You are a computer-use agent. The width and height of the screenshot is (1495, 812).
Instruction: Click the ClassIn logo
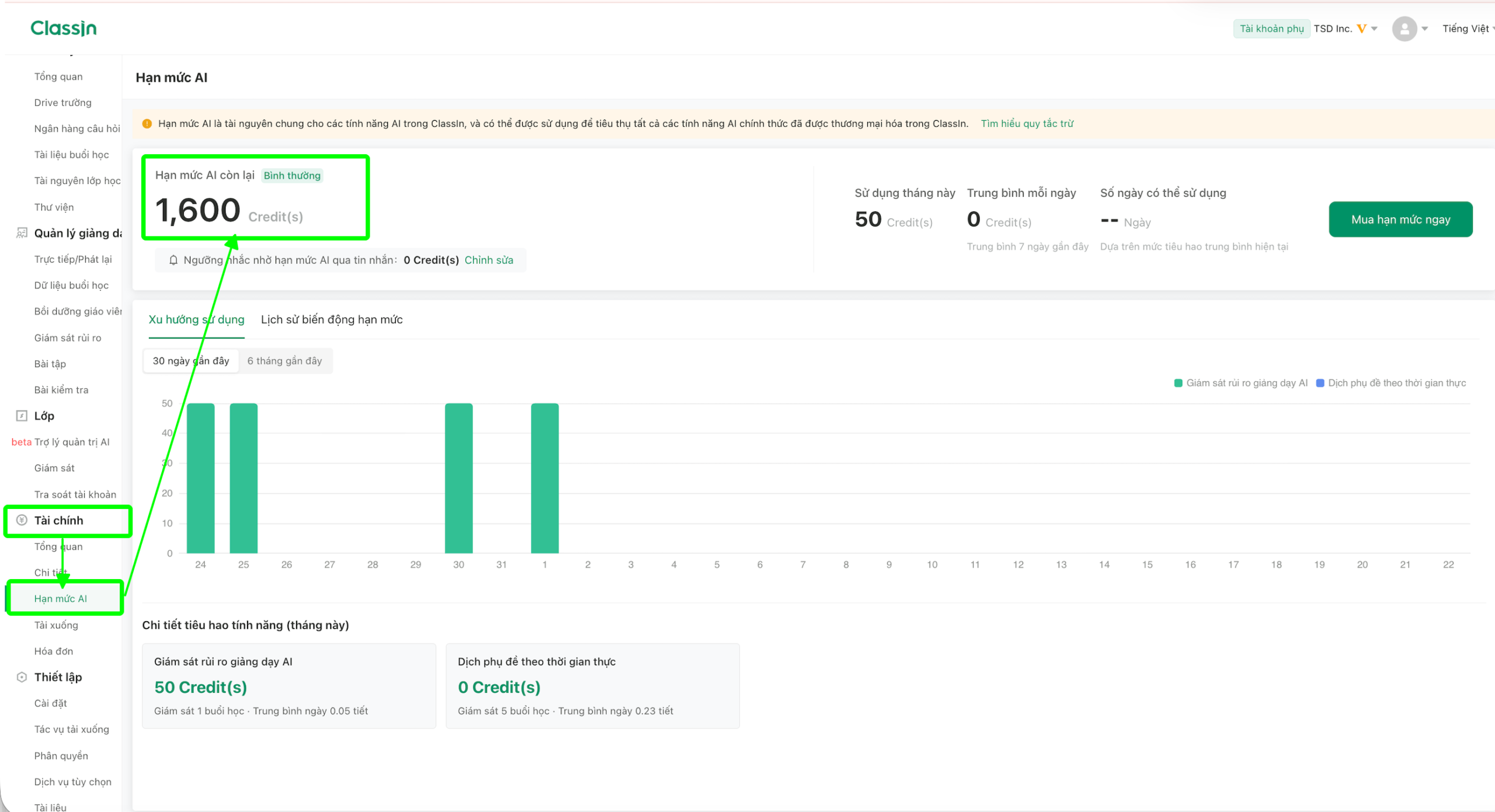pyautogui.click(x=64, y=28)
